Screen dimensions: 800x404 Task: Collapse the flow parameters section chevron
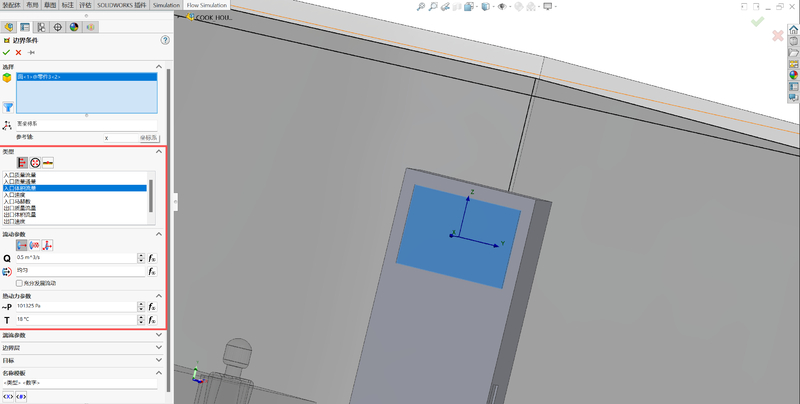pos(159,234)
